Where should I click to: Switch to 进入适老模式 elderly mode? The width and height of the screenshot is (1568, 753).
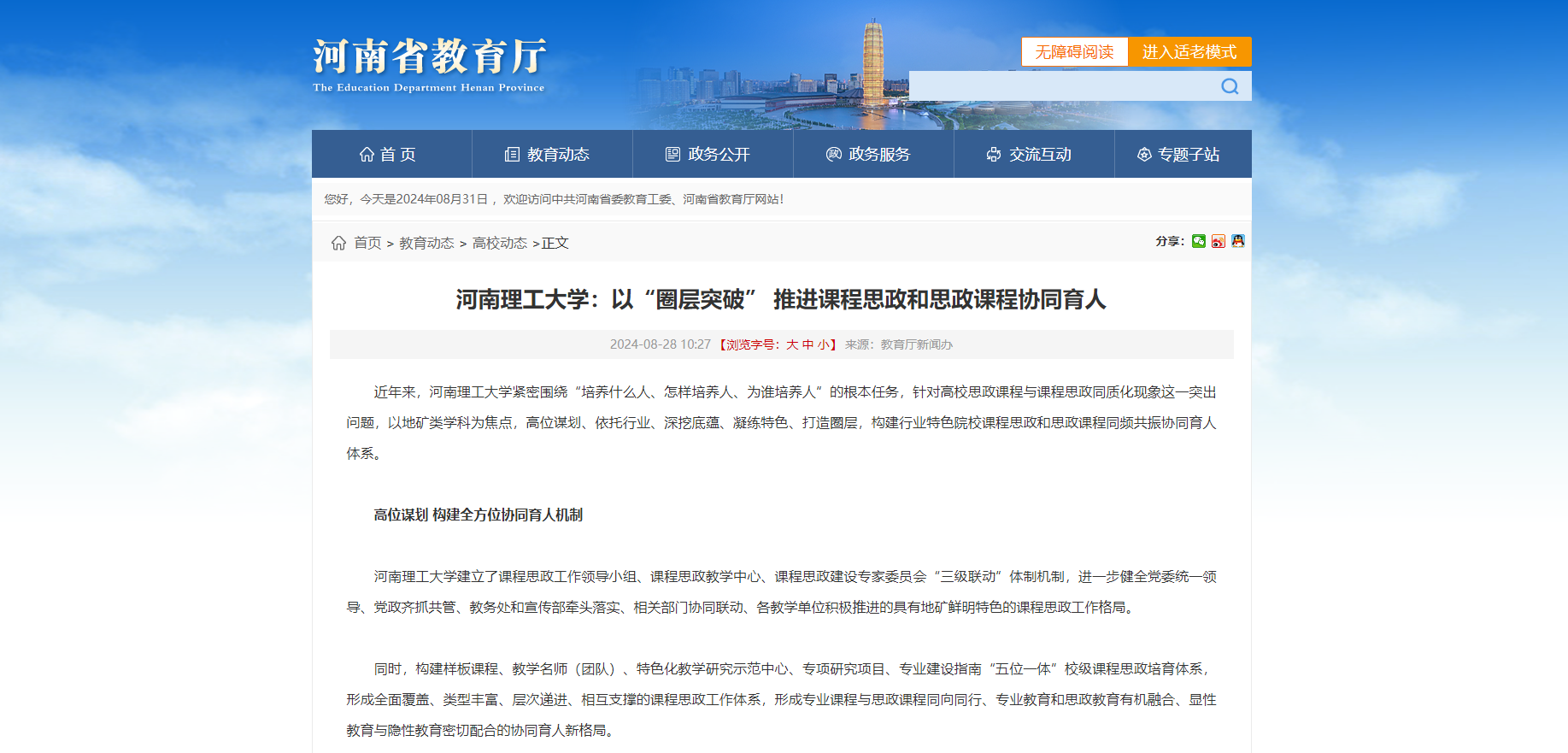(x=1189, y=52)
